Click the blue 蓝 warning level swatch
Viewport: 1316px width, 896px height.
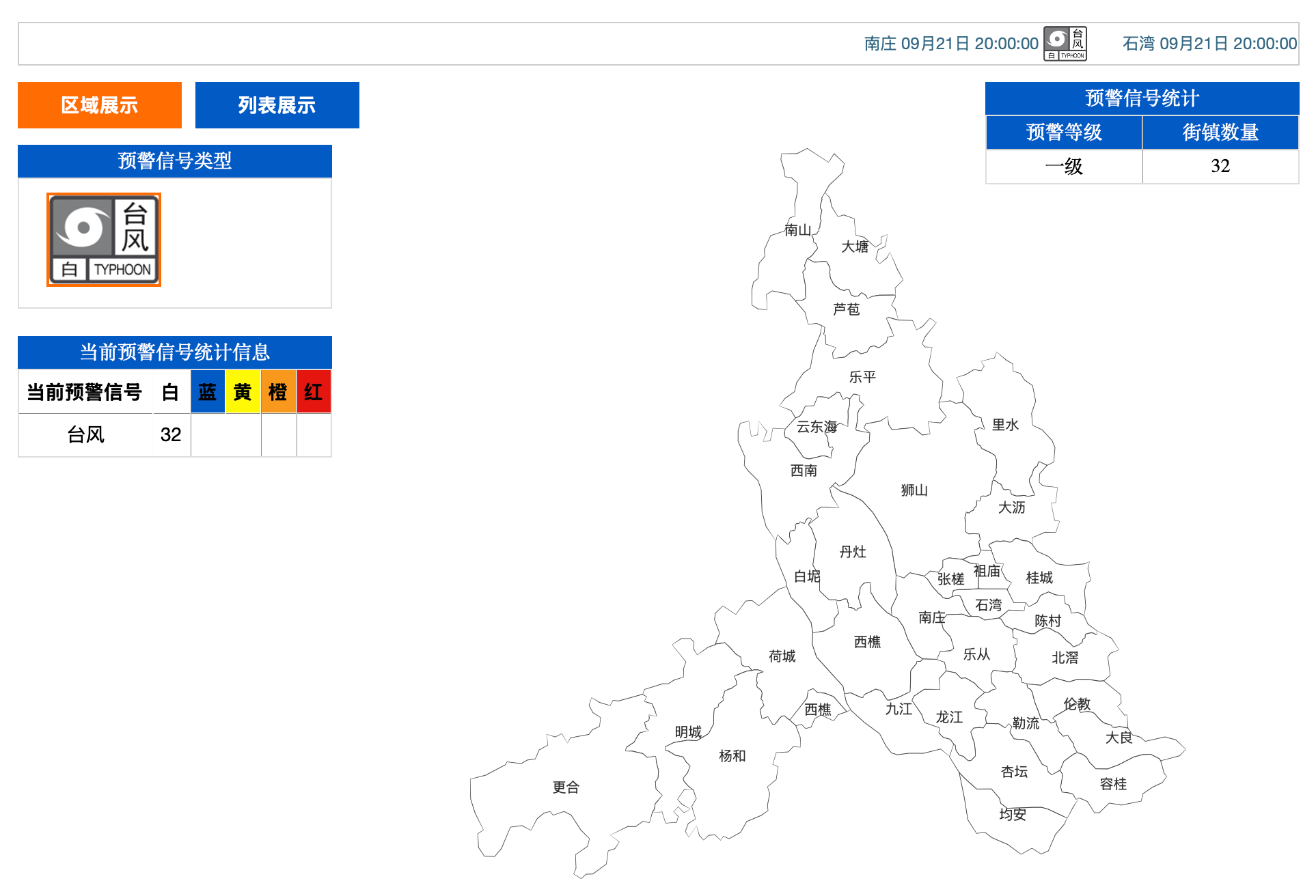tap(208, 392)
